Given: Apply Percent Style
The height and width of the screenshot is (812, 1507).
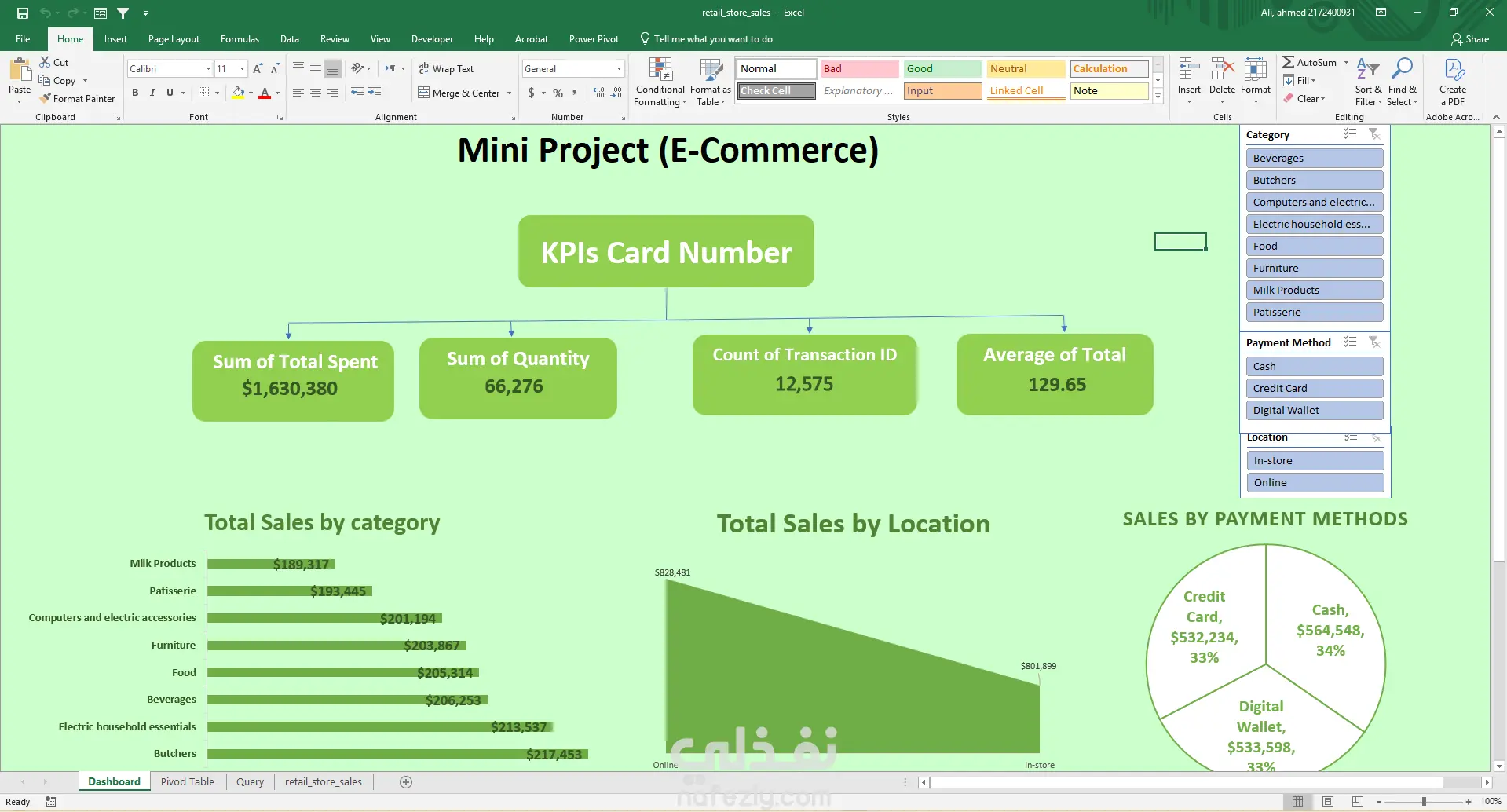Looking at the screenshot, I should [x=558, y=93].
